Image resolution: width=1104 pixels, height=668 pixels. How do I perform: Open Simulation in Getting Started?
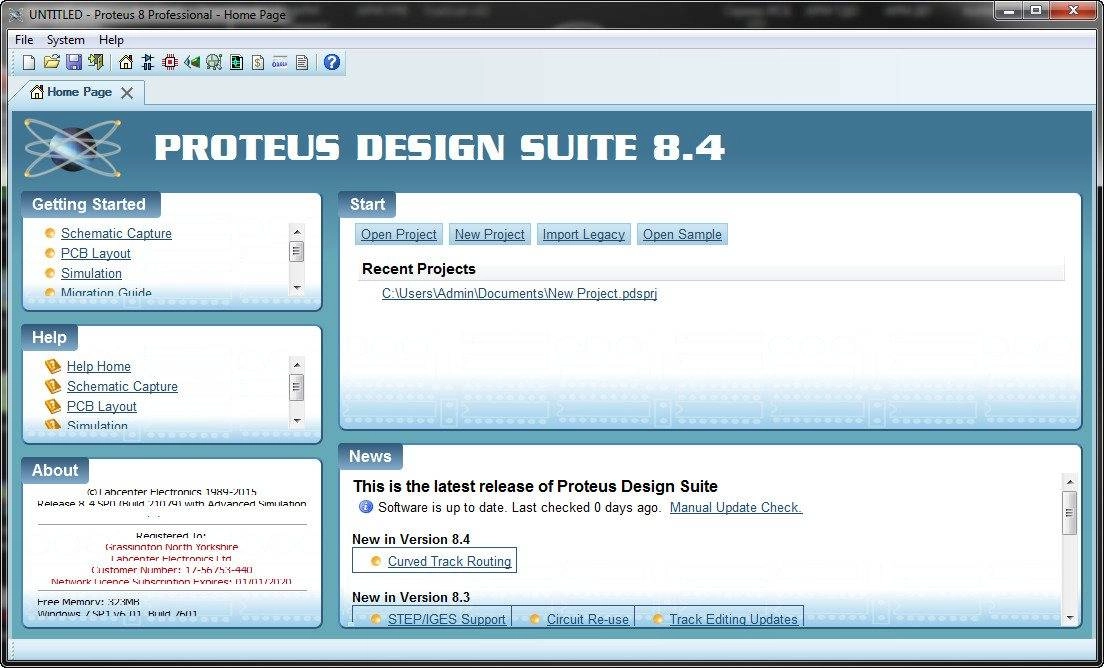pyautogui.click(x=91, y=273)
